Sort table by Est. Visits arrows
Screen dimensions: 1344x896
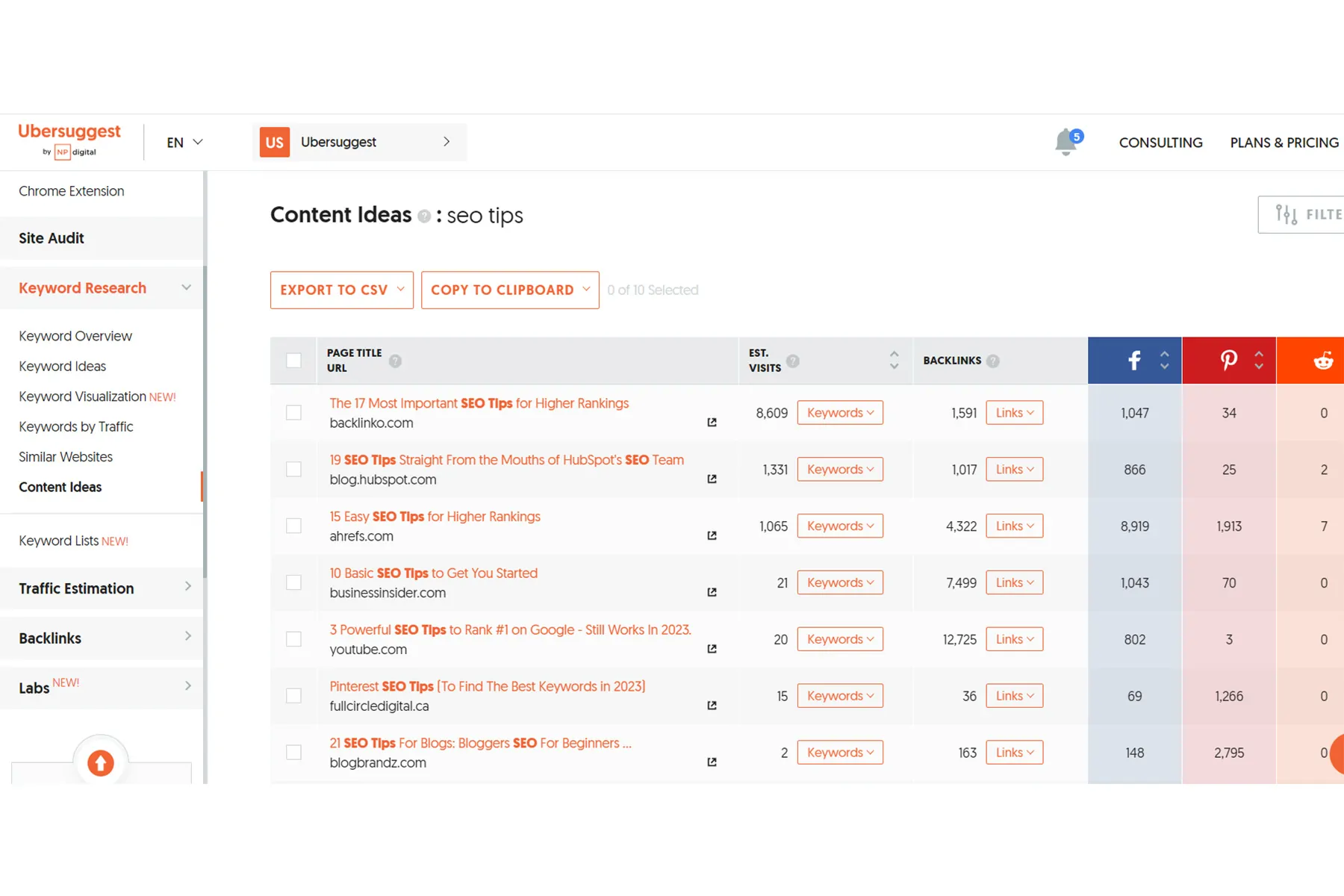[894, 361]
